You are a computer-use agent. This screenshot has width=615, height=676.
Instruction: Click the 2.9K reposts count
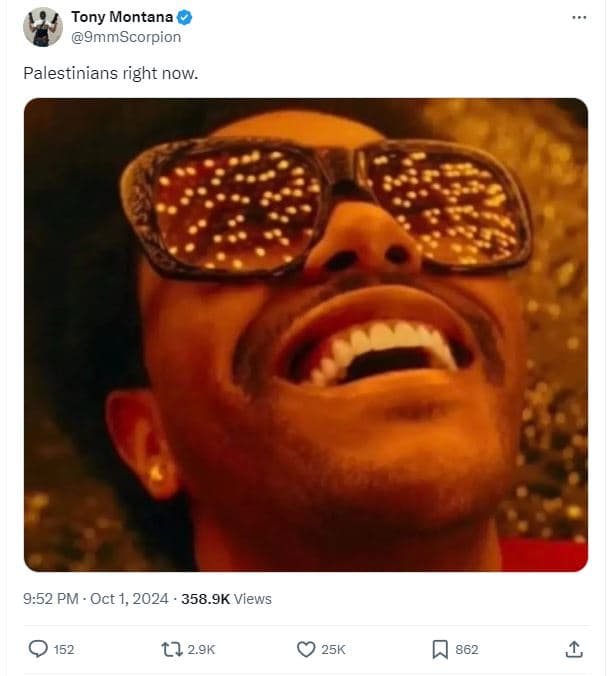(201, 650)
